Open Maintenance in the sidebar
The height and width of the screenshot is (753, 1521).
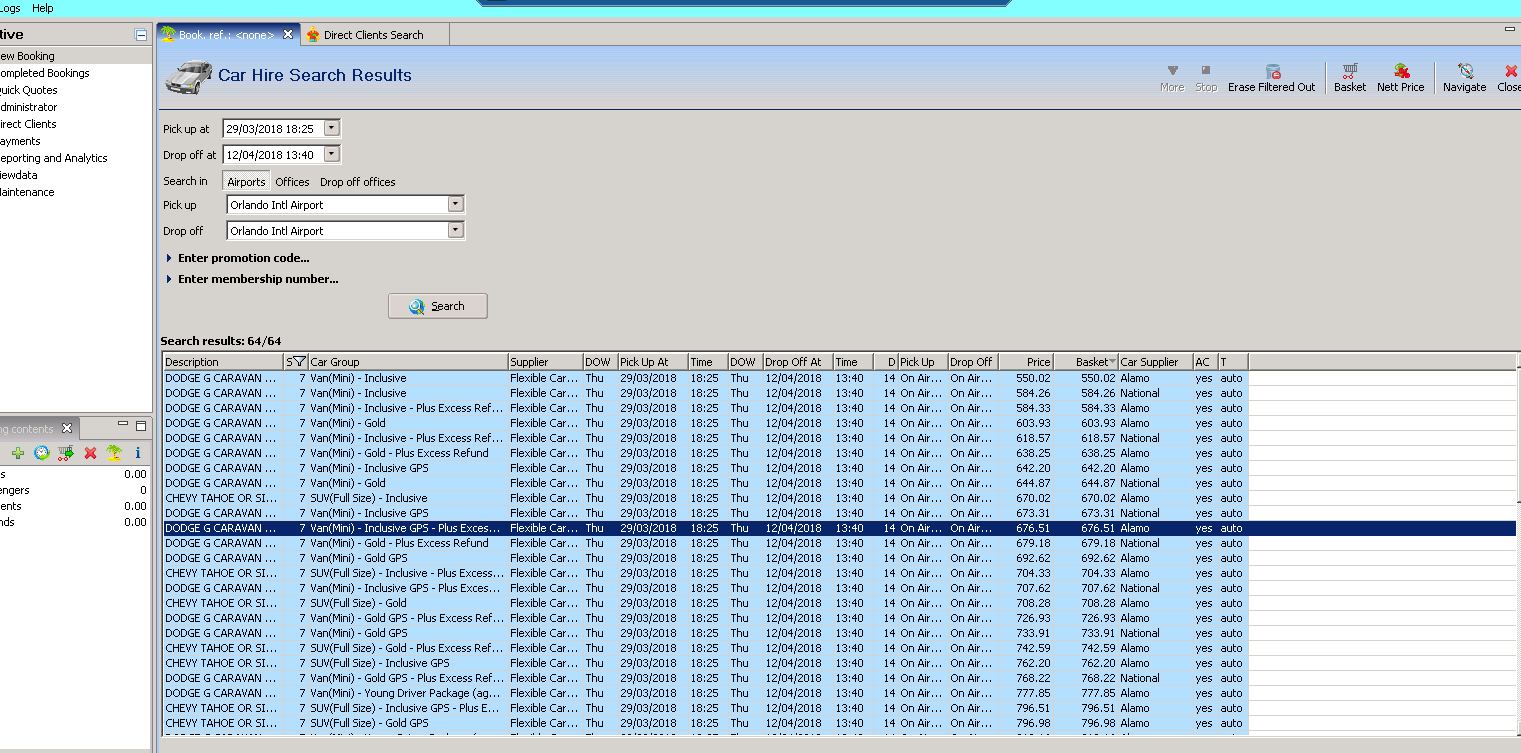coord(27,192)
